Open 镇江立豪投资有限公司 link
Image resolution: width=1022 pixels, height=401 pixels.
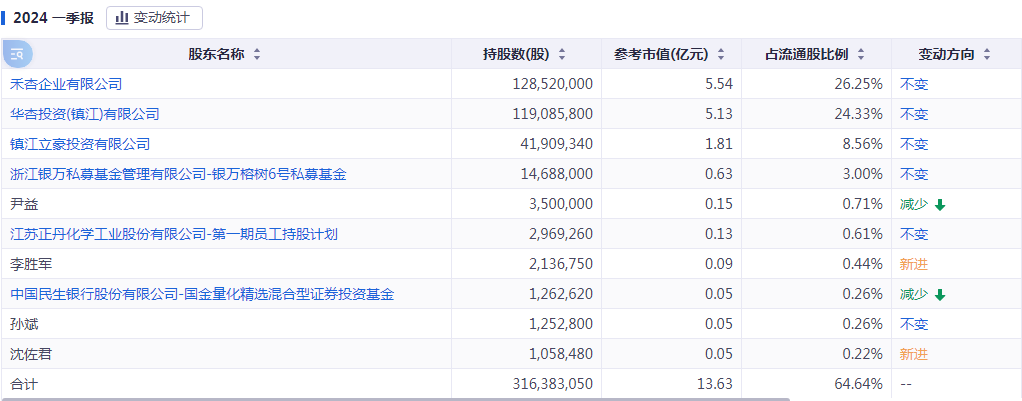(x=80, y=144)
